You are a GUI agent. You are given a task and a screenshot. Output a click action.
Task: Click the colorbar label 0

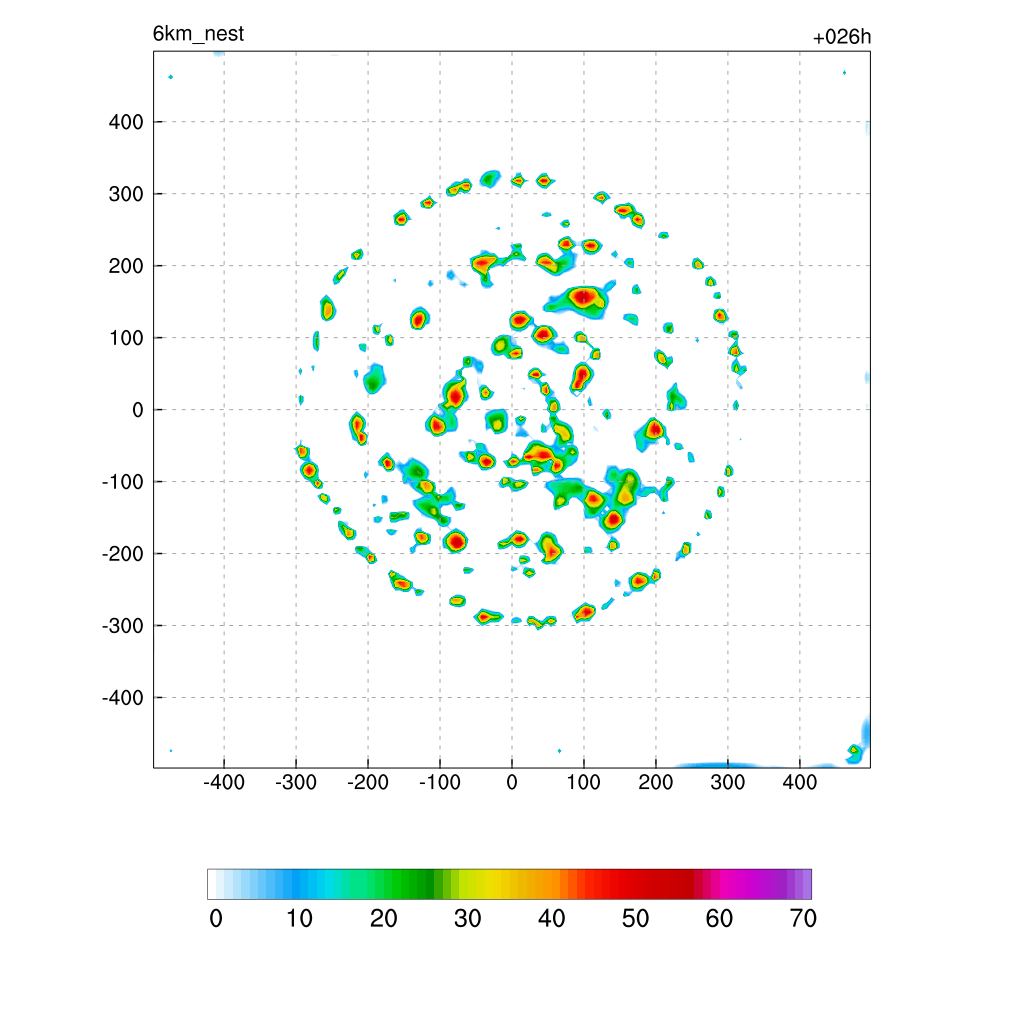pos(216,918)
